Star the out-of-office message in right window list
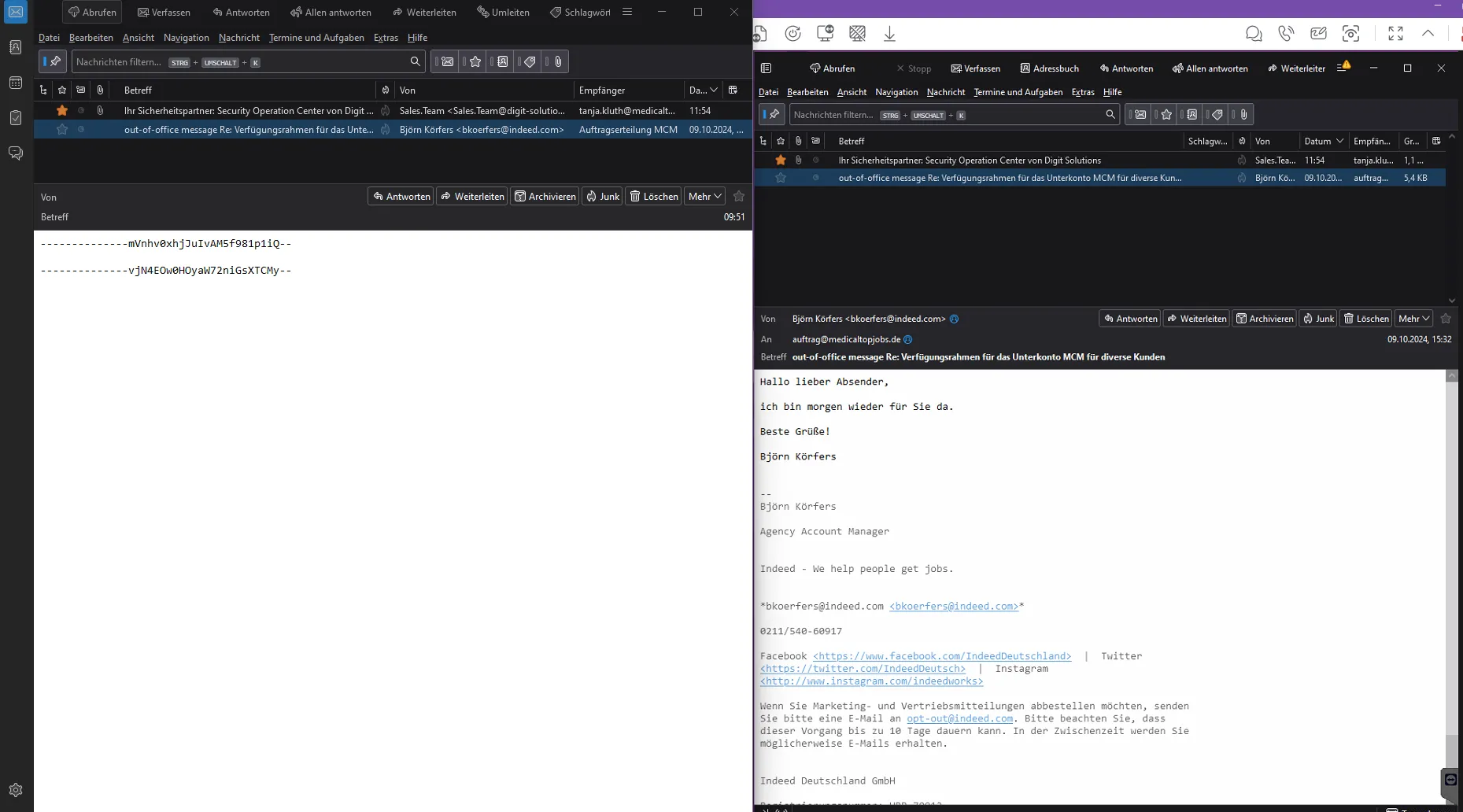The image size is (1463, 812). (x=781, y=178)
